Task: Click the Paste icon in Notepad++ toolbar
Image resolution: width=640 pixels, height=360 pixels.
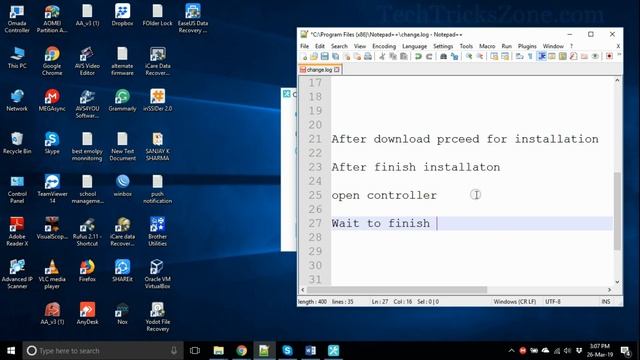Action: click(x=404, y=57)
